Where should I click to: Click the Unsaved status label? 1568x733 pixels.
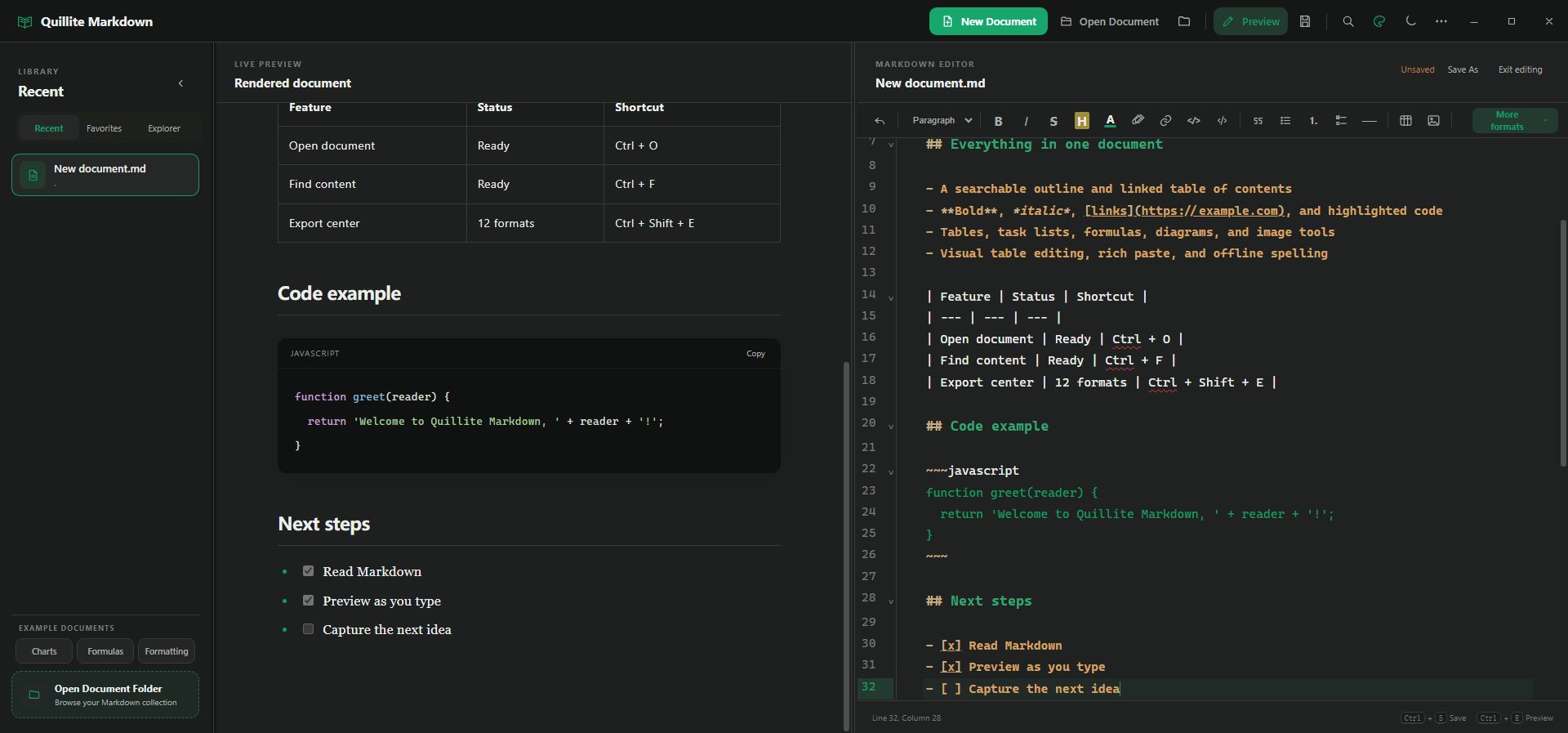1417,69
